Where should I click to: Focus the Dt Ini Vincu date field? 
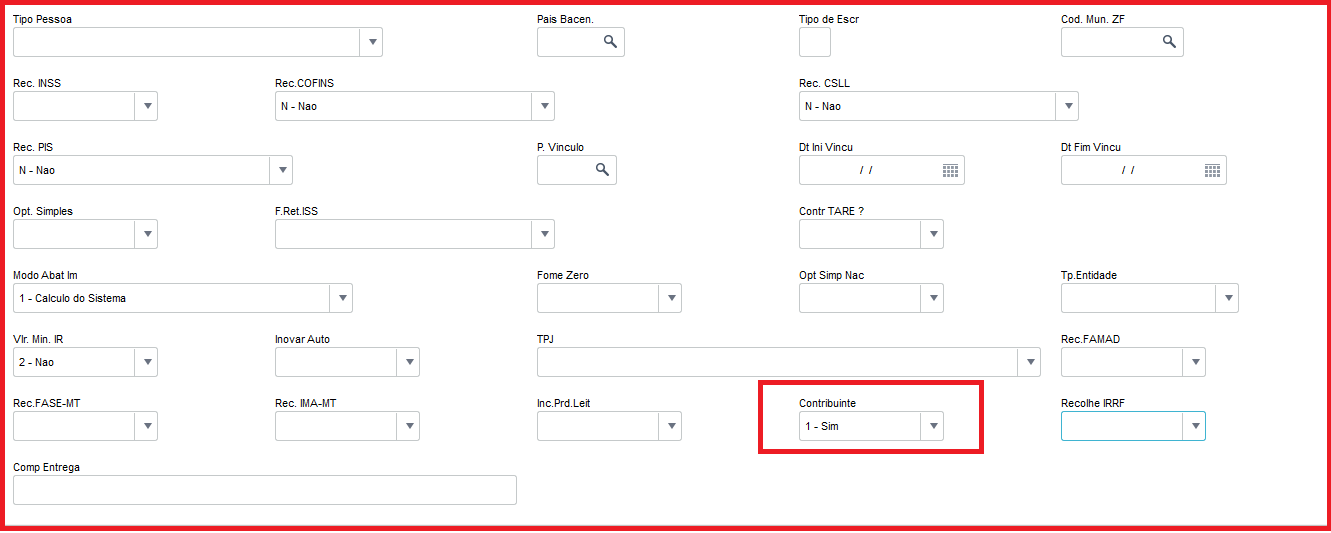click(x=866, y=170)
